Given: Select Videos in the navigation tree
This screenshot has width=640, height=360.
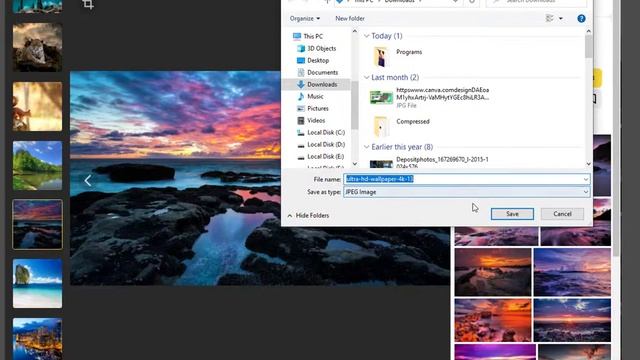Looking at the screenshot, I should point(316,120).
